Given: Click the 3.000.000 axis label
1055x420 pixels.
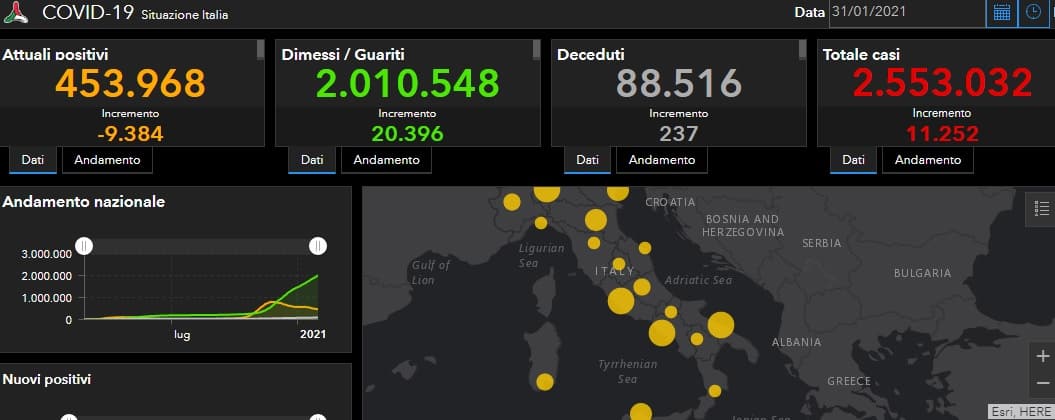Looking at the screenshot, I should click(47, 254).
